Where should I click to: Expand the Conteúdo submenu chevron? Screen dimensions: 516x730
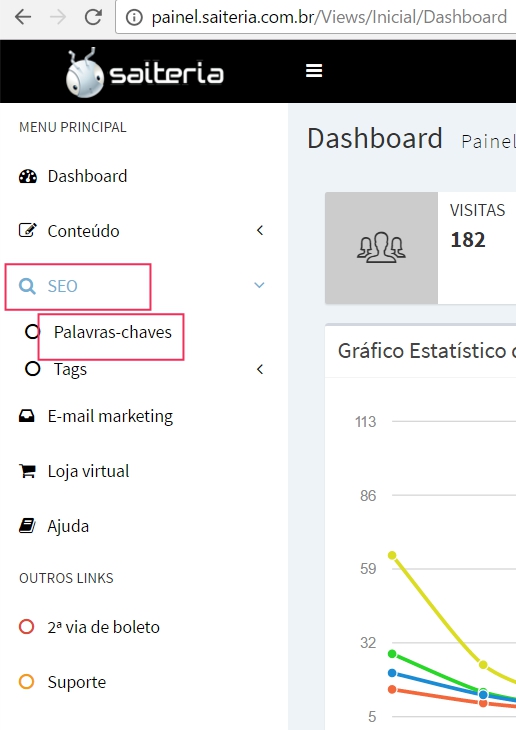260,230
